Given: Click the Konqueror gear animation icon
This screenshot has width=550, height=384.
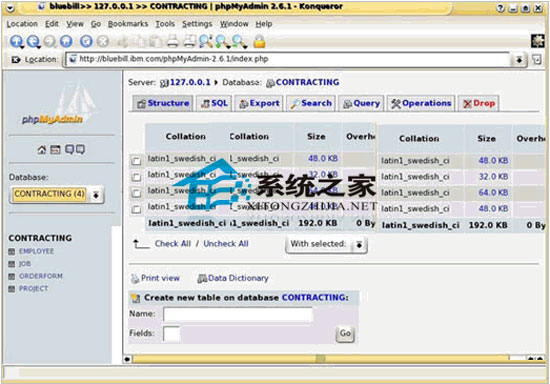Looking at the screenshot, I should [x=538, y=41].
